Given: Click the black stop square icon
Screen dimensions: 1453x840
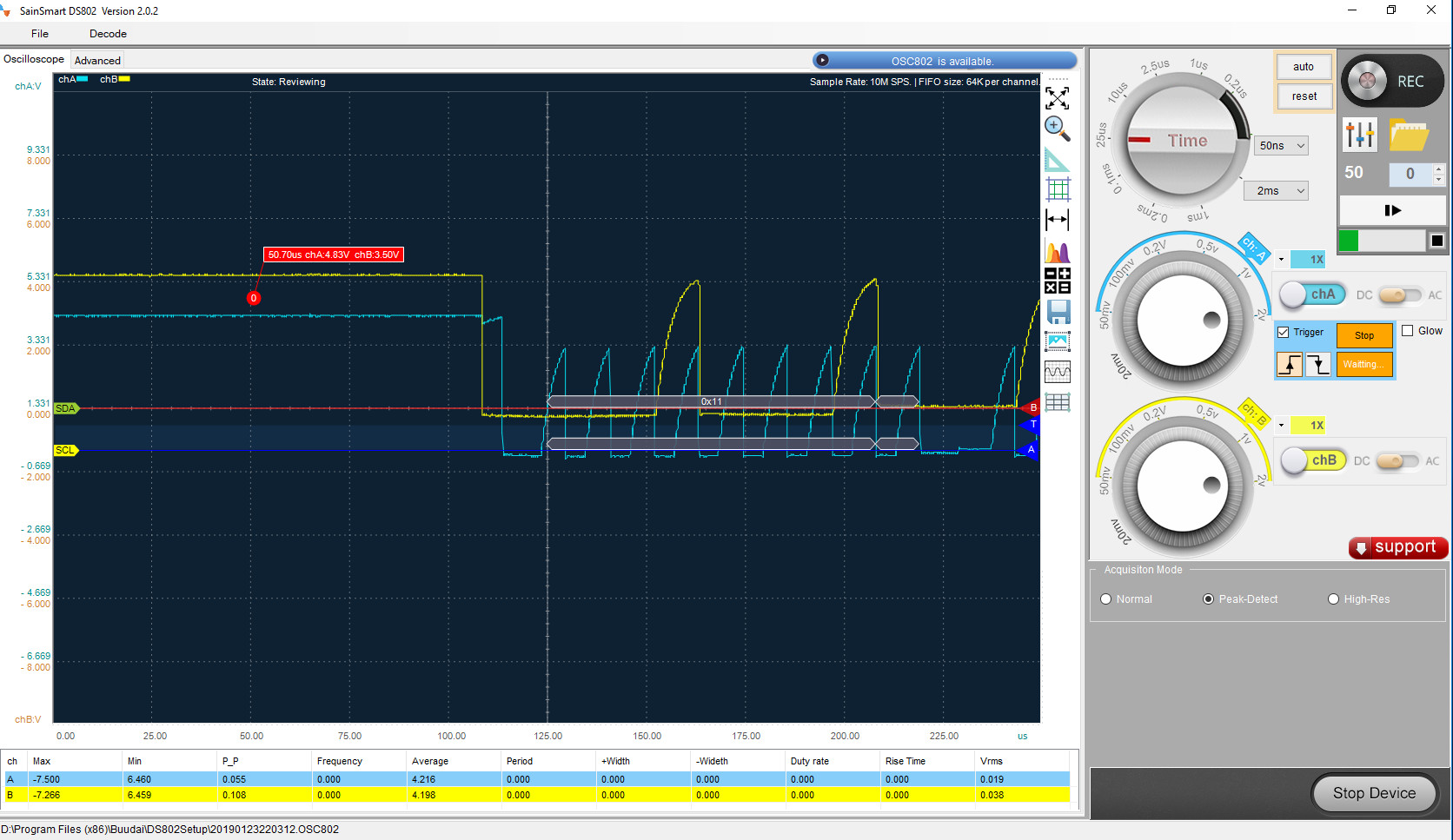Looking at the screenshot, I should tap(1437, 241).
